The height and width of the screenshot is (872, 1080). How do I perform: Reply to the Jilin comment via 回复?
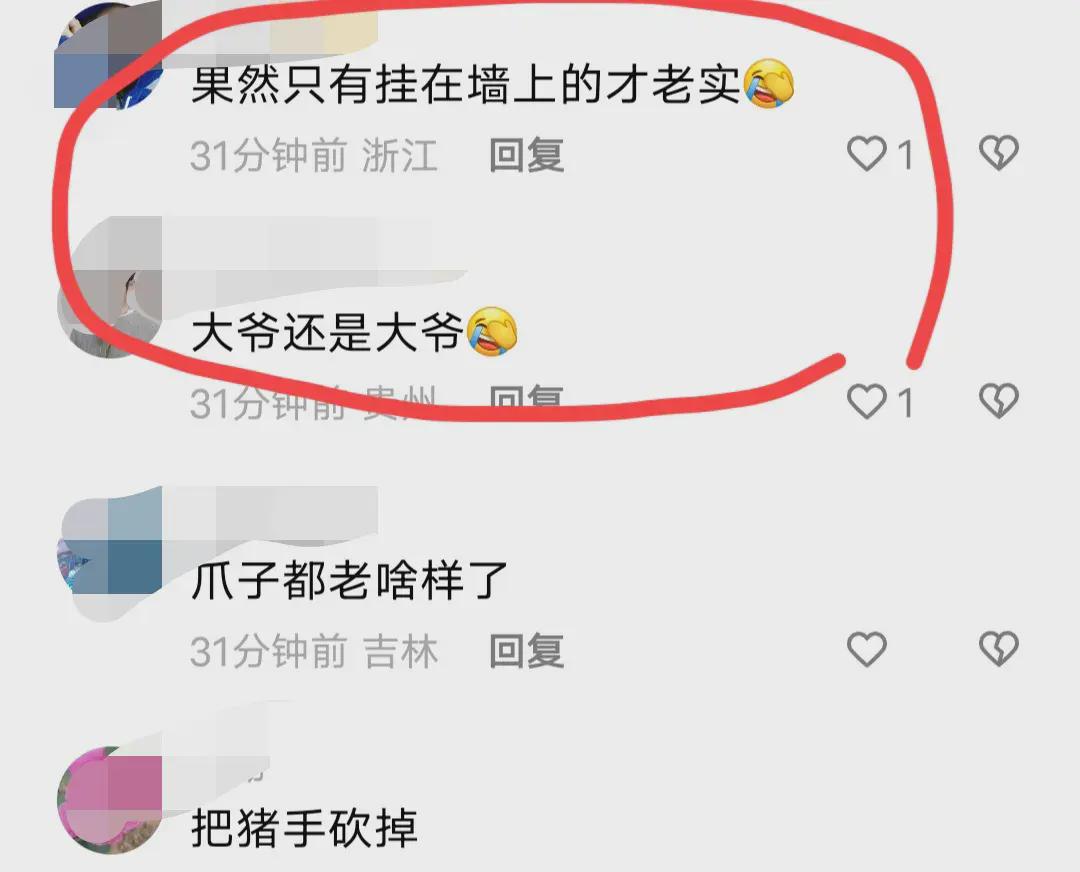(527, 651)
